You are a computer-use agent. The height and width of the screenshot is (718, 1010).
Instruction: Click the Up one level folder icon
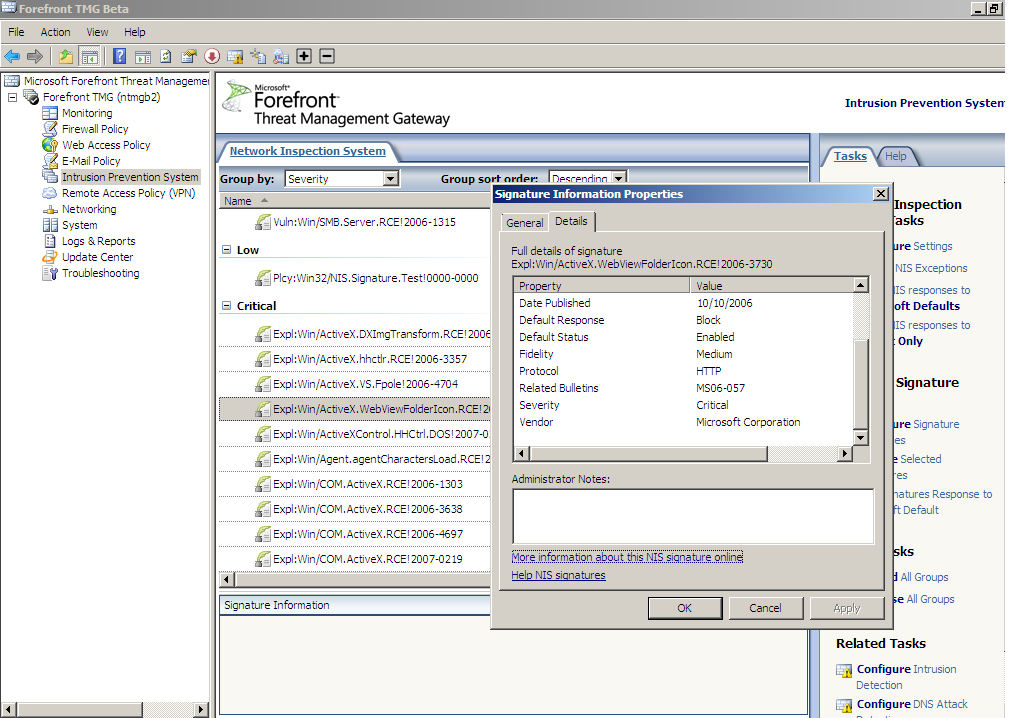click(x=66, y=57)
